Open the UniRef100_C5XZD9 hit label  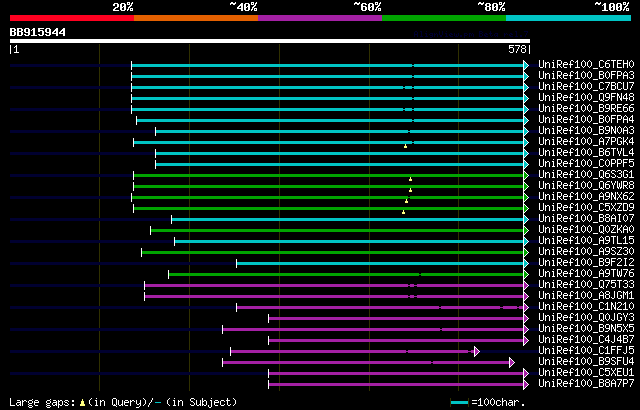(x=586, y=208)
